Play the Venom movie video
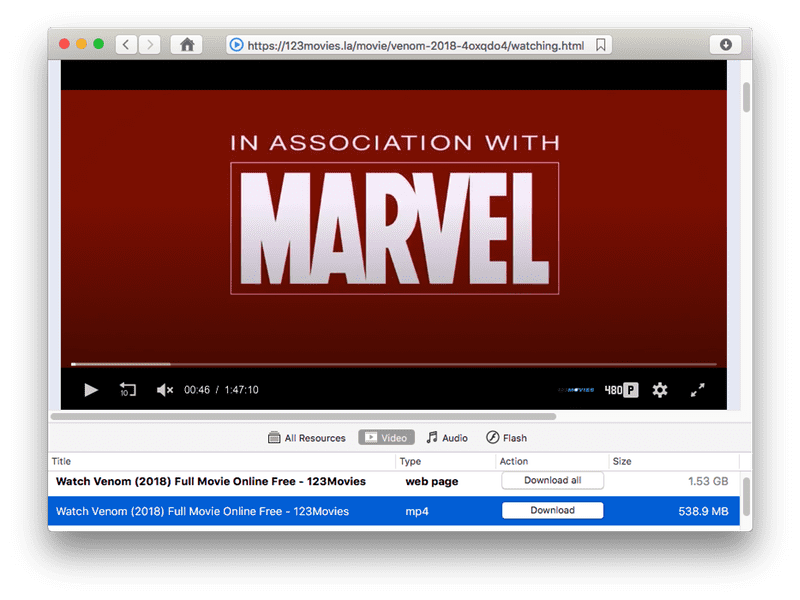The image size is (800, 600). click(x=90, y=390)
